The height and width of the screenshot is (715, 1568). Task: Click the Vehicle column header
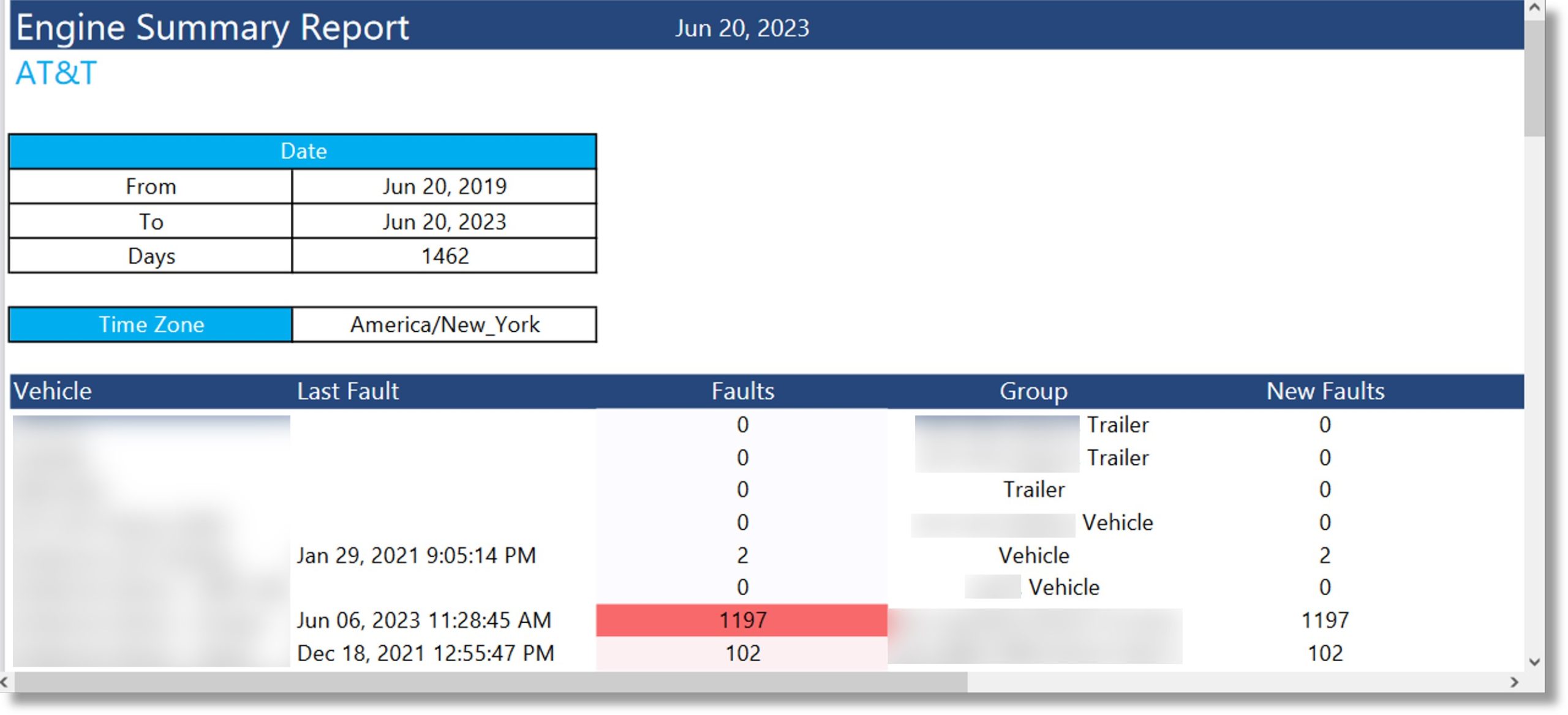pyautogui.click(x=53, y=391)
